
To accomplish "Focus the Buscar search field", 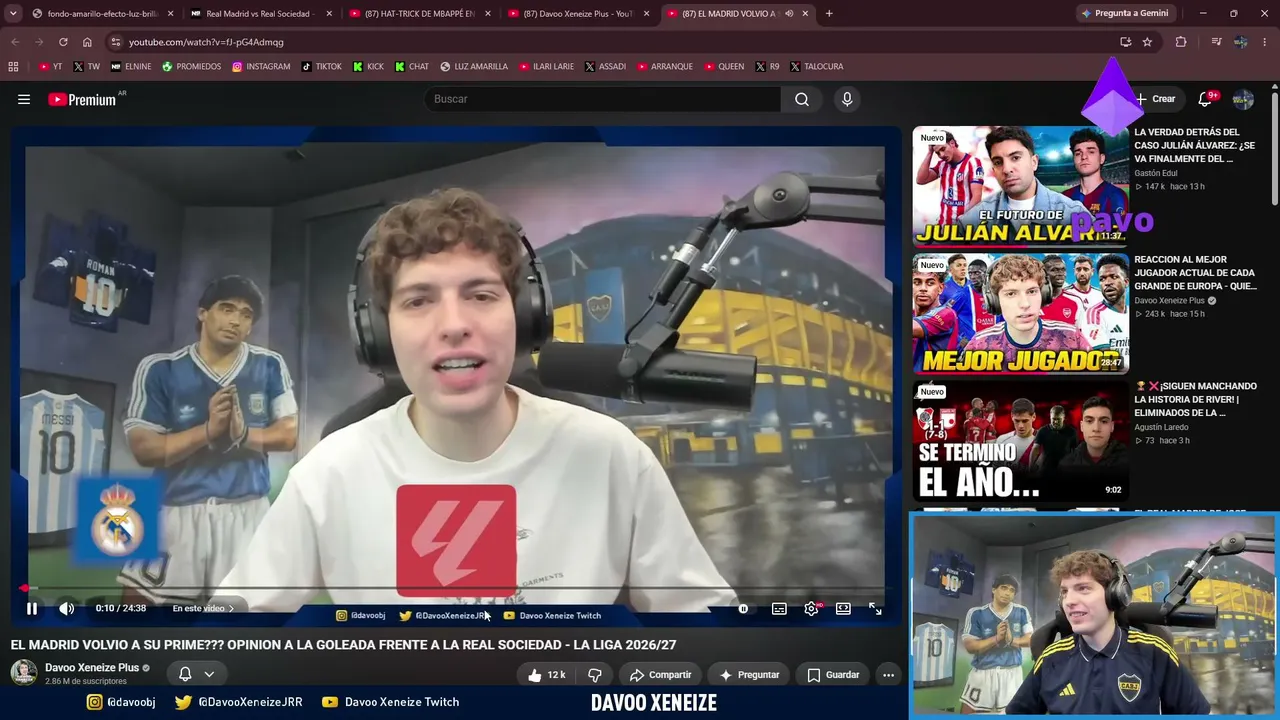I will tap(603, 99).
